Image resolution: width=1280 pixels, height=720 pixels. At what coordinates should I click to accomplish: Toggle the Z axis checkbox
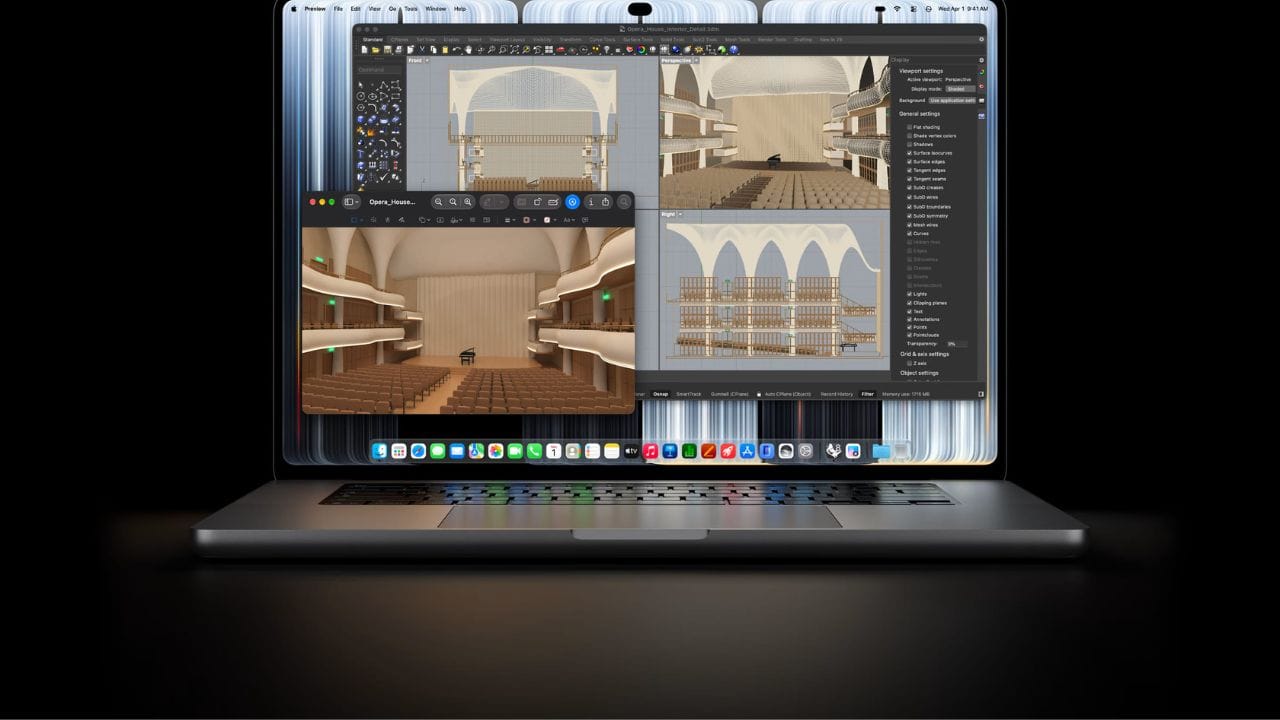click(909, 363)
